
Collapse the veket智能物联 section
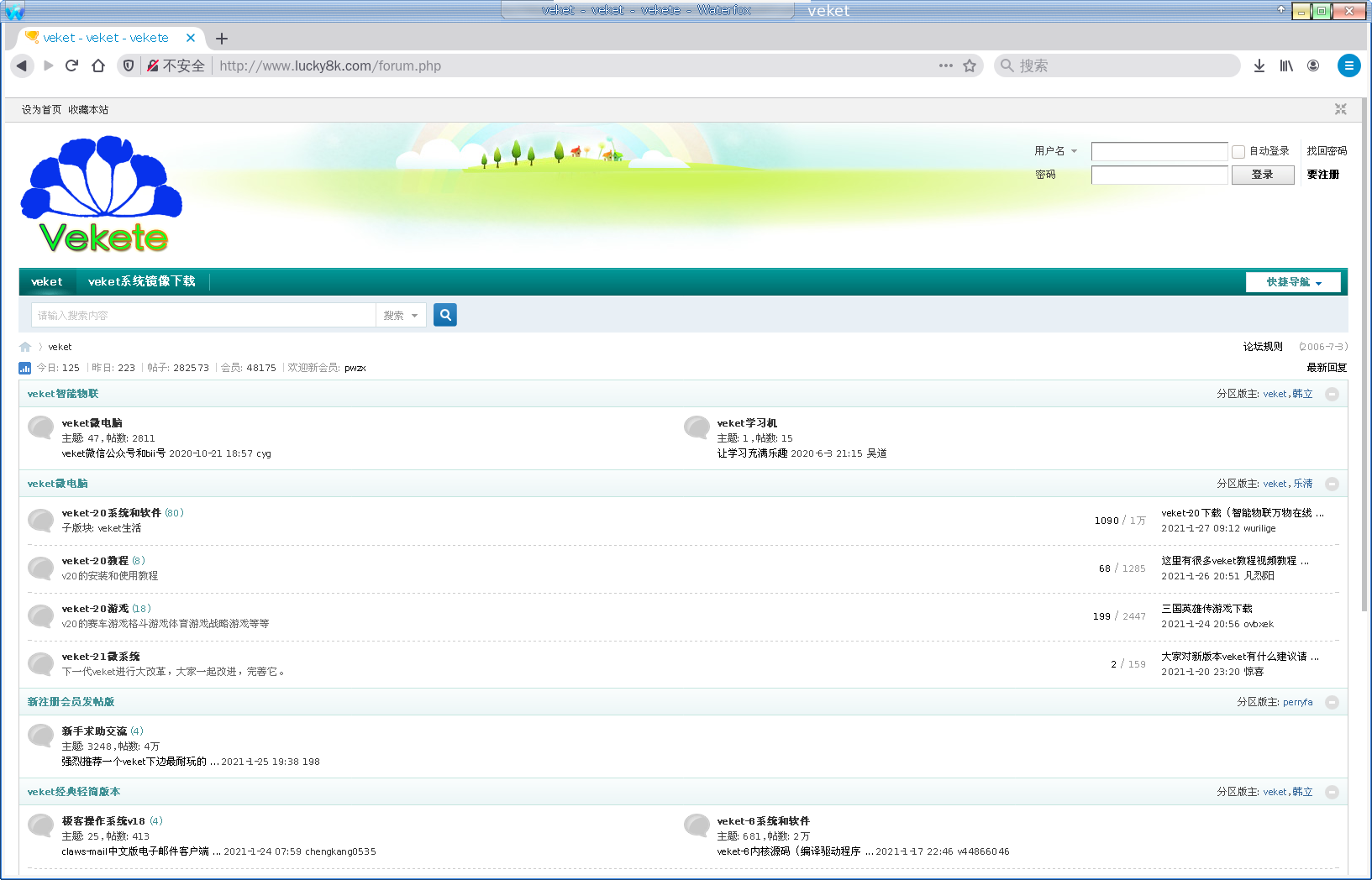click(x=1331, y=393)
